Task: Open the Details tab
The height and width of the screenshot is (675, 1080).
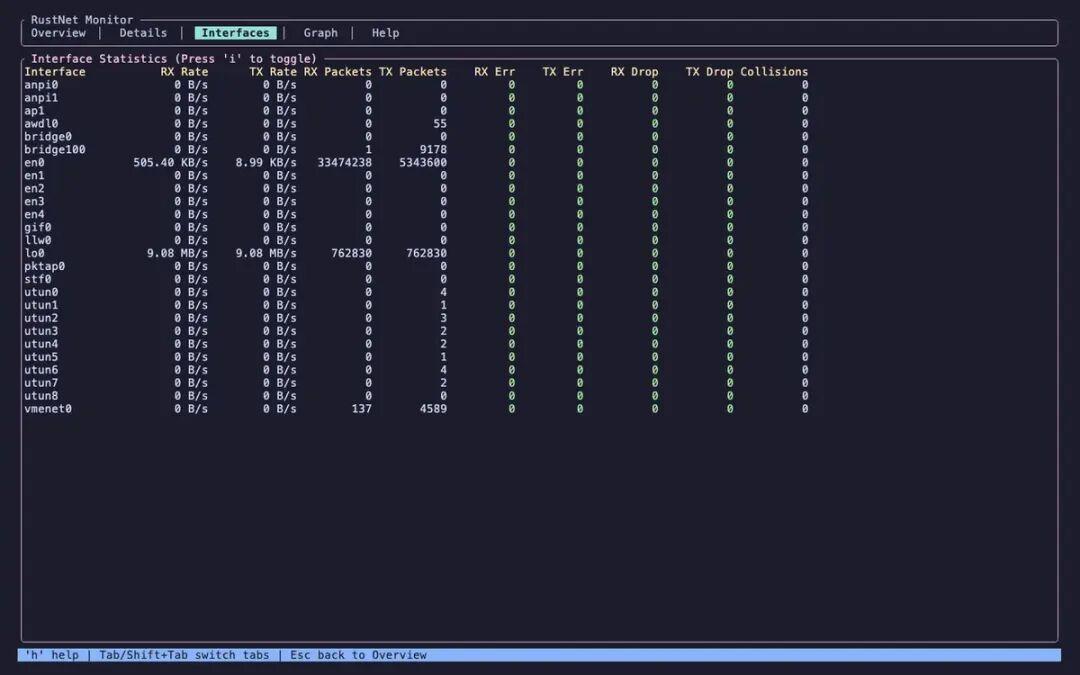Action: (143, 33)
